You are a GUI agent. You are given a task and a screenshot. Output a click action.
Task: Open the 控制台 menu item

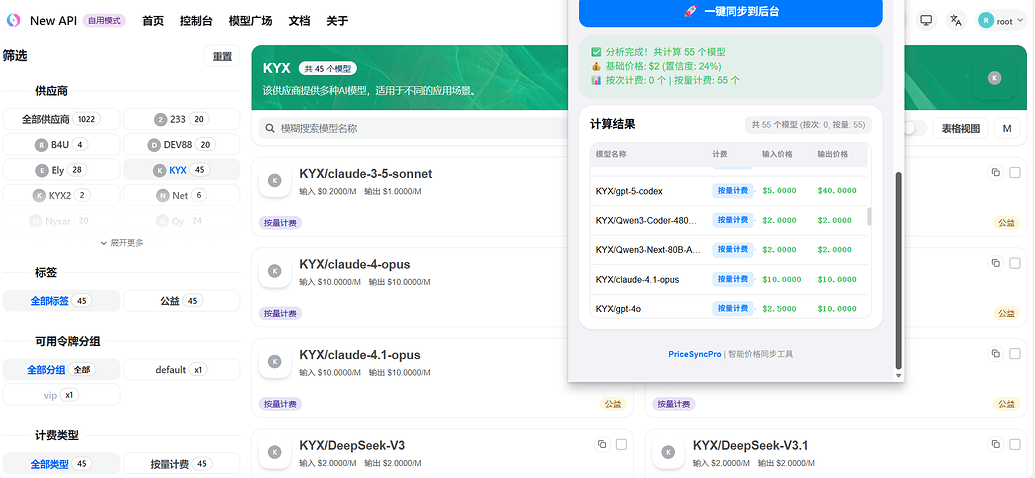(x=196, y=21)
